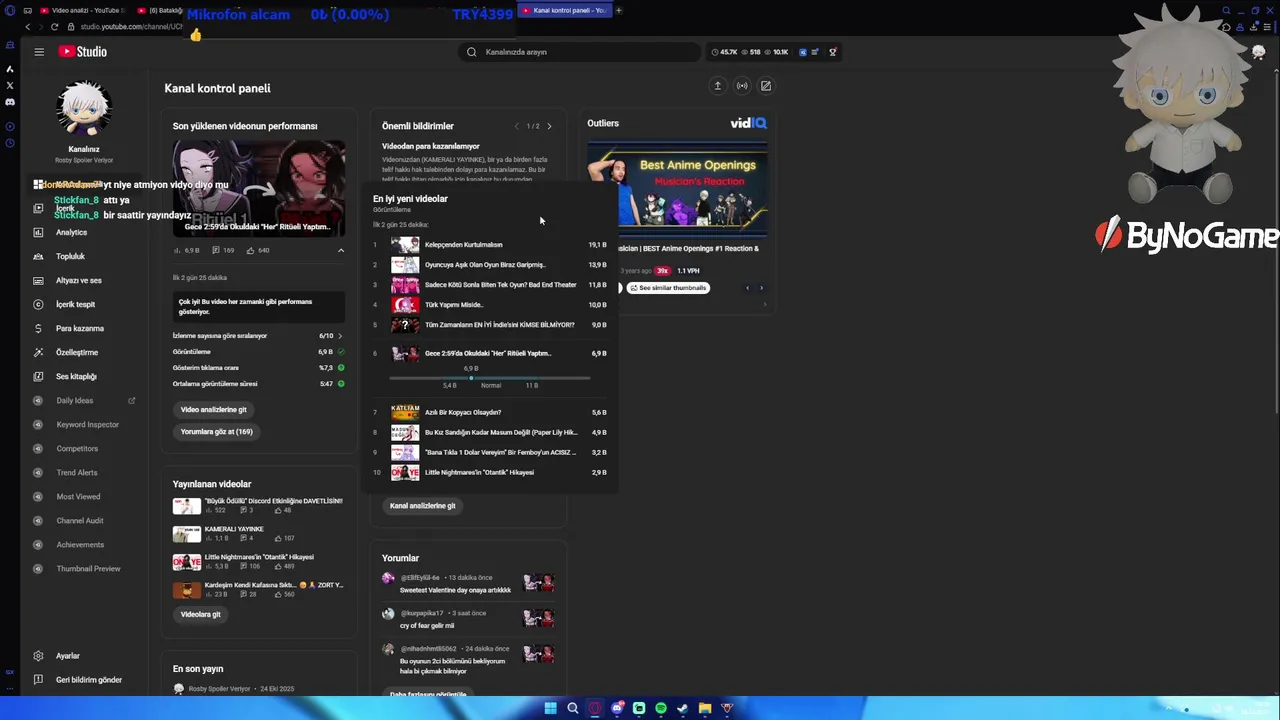This screenshot has height=720, width=1280.
Task: Click the Channel Audit sidebar icon
Action: click(x=38, y=520)
